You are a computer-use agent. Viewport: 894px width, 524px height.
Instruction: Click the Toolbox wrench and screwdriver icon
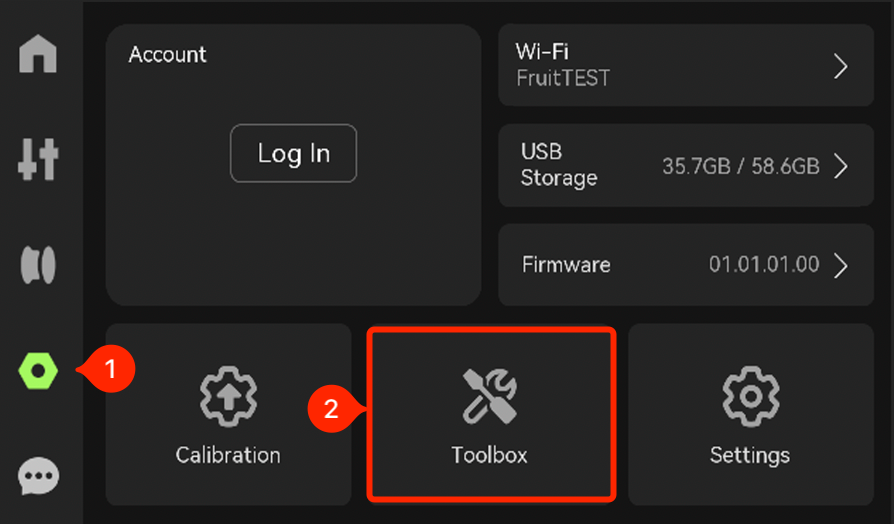coord(490,396)
